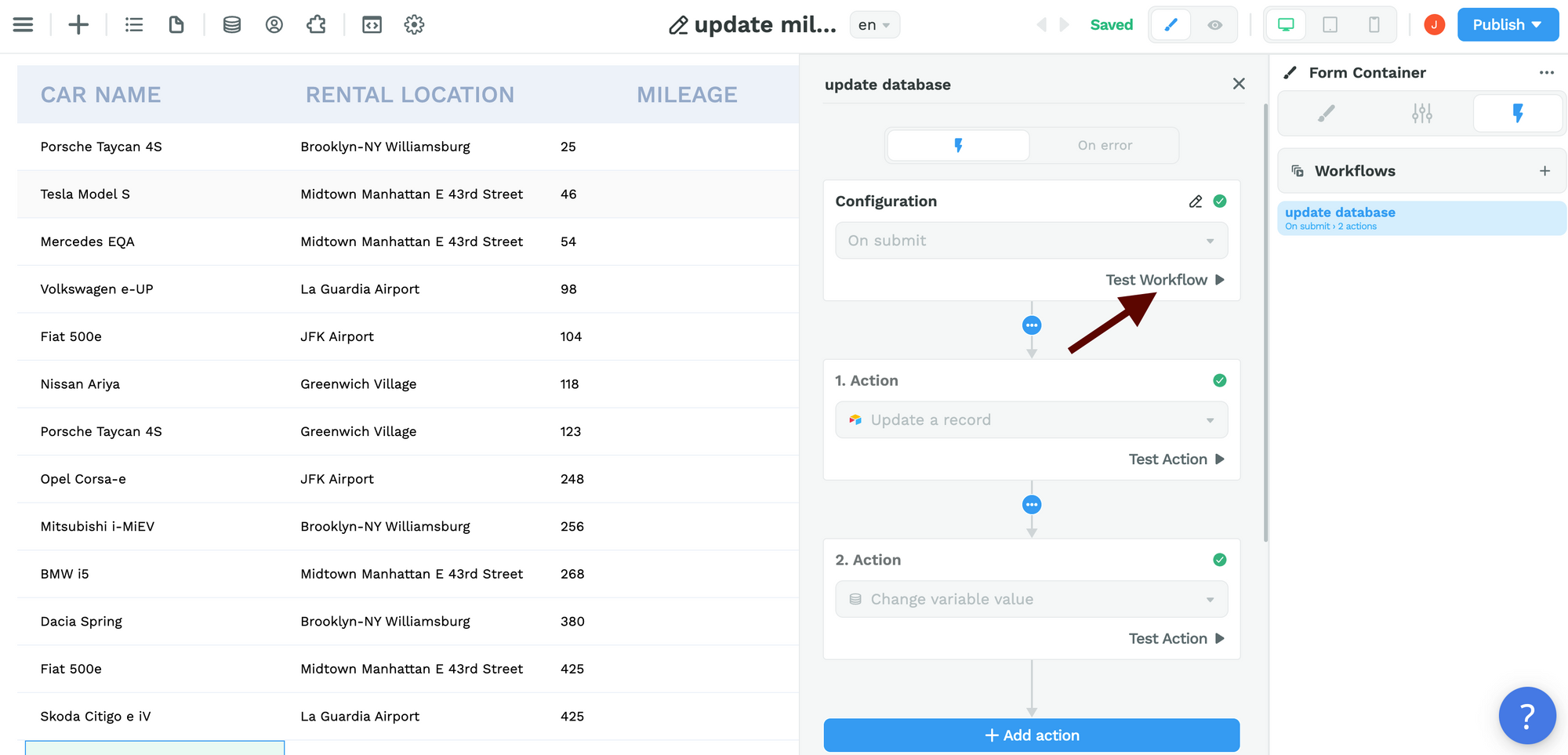The image size is (1568, 755).
Task: Click the BMW i5 cell
Action: click(64, 575)
